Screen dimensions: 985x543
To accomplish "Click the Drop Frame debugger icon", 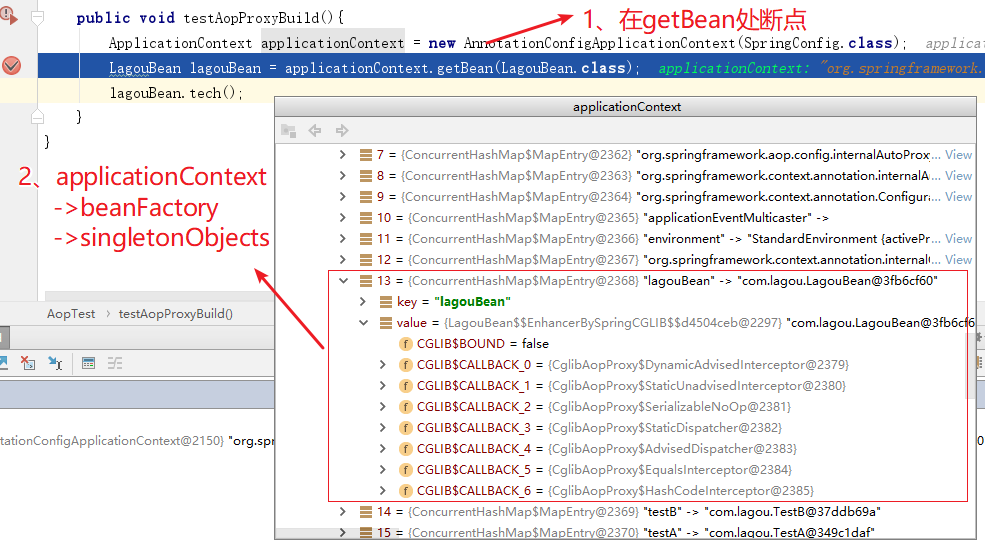I will tap(28, 363).
